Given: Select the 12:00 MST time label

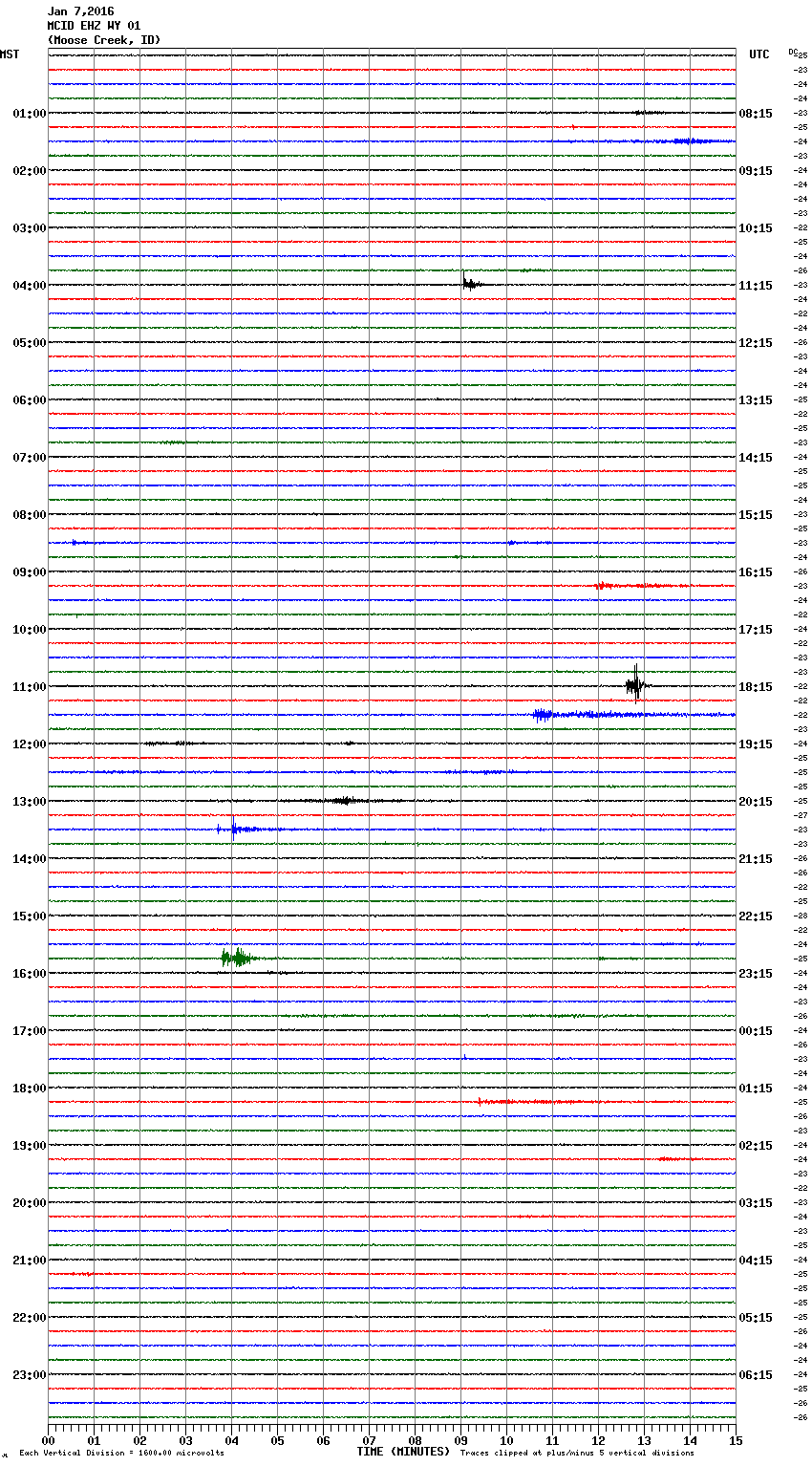Looking at the screenshot, I should point(29,744).
